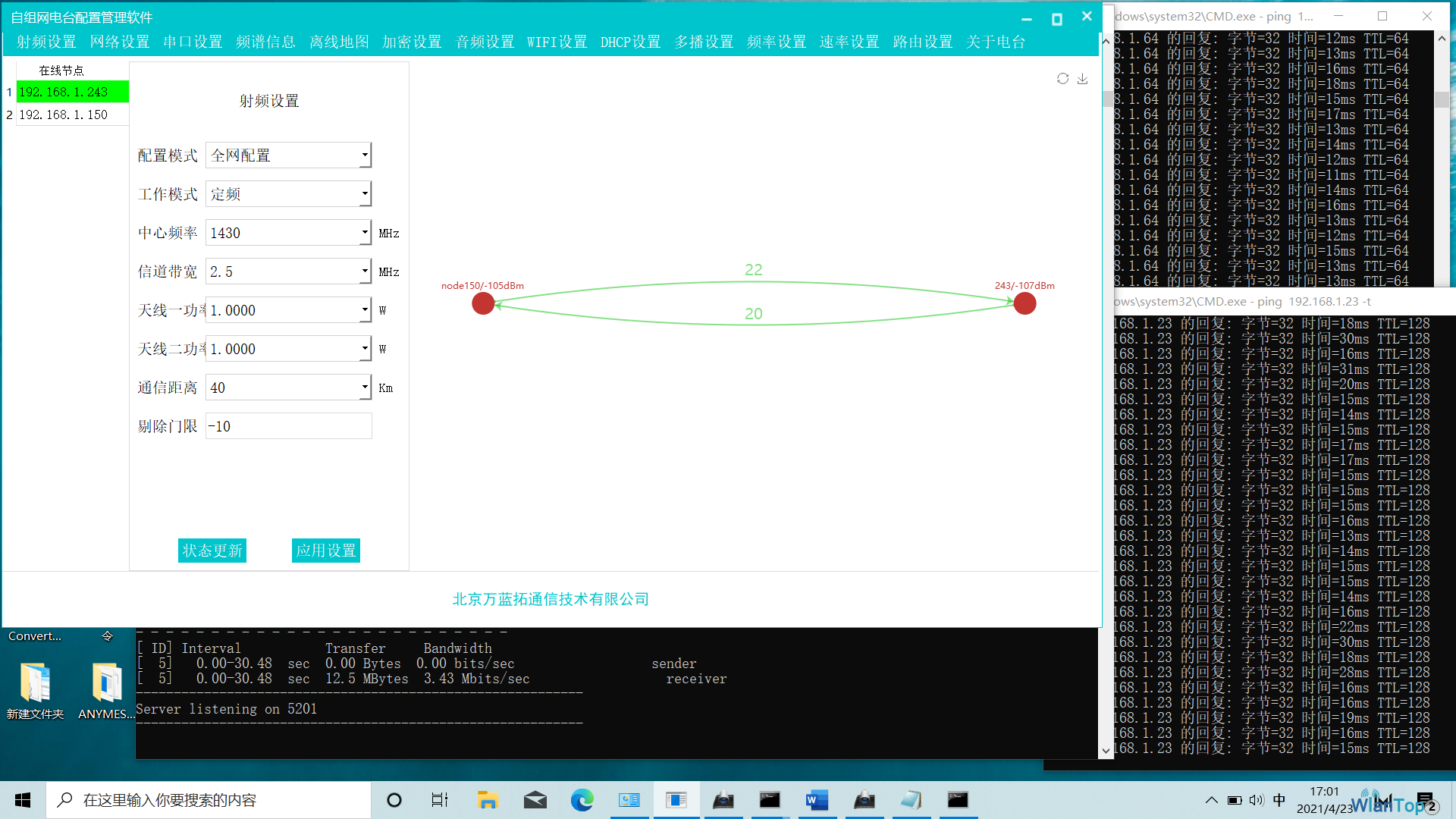Open the WIFI设置 menu
The image size is (1456, 819).
557,42
